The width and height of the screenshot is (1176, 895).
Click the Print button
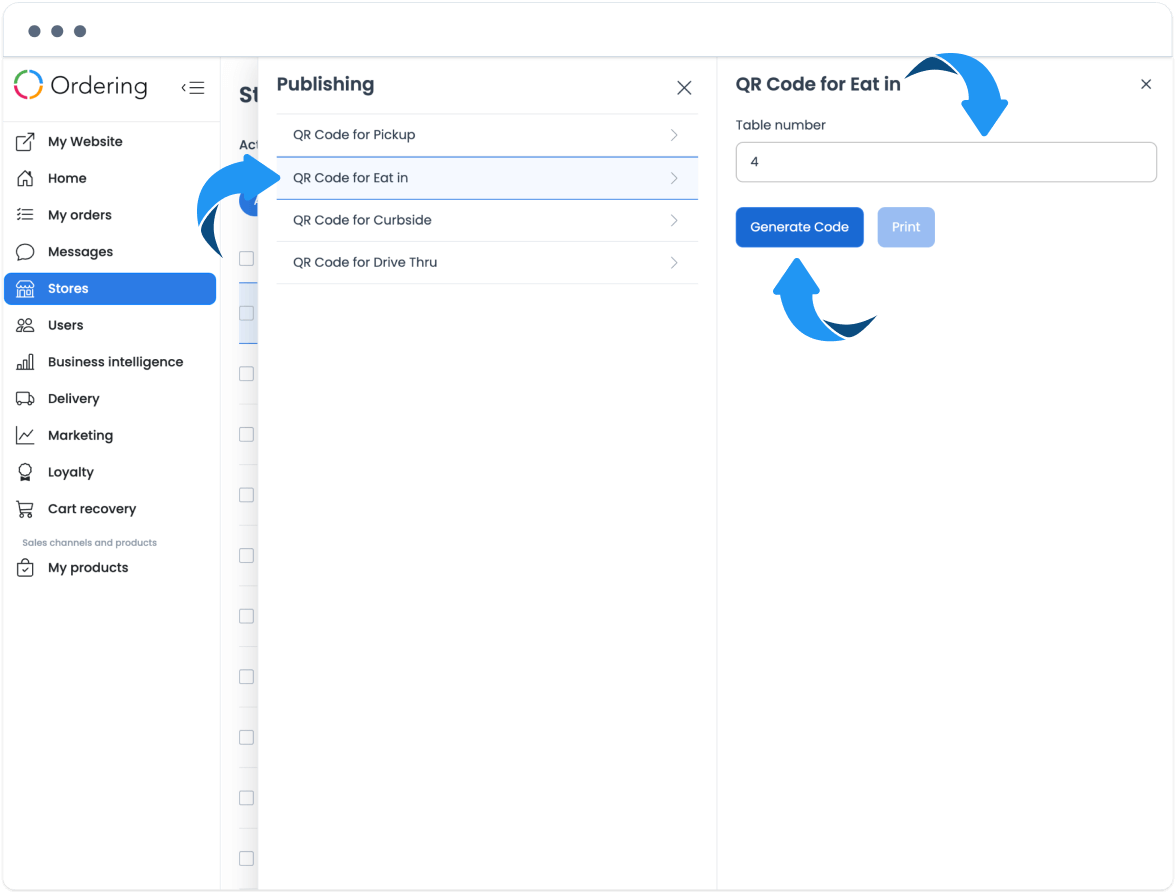tap(906, 227)
